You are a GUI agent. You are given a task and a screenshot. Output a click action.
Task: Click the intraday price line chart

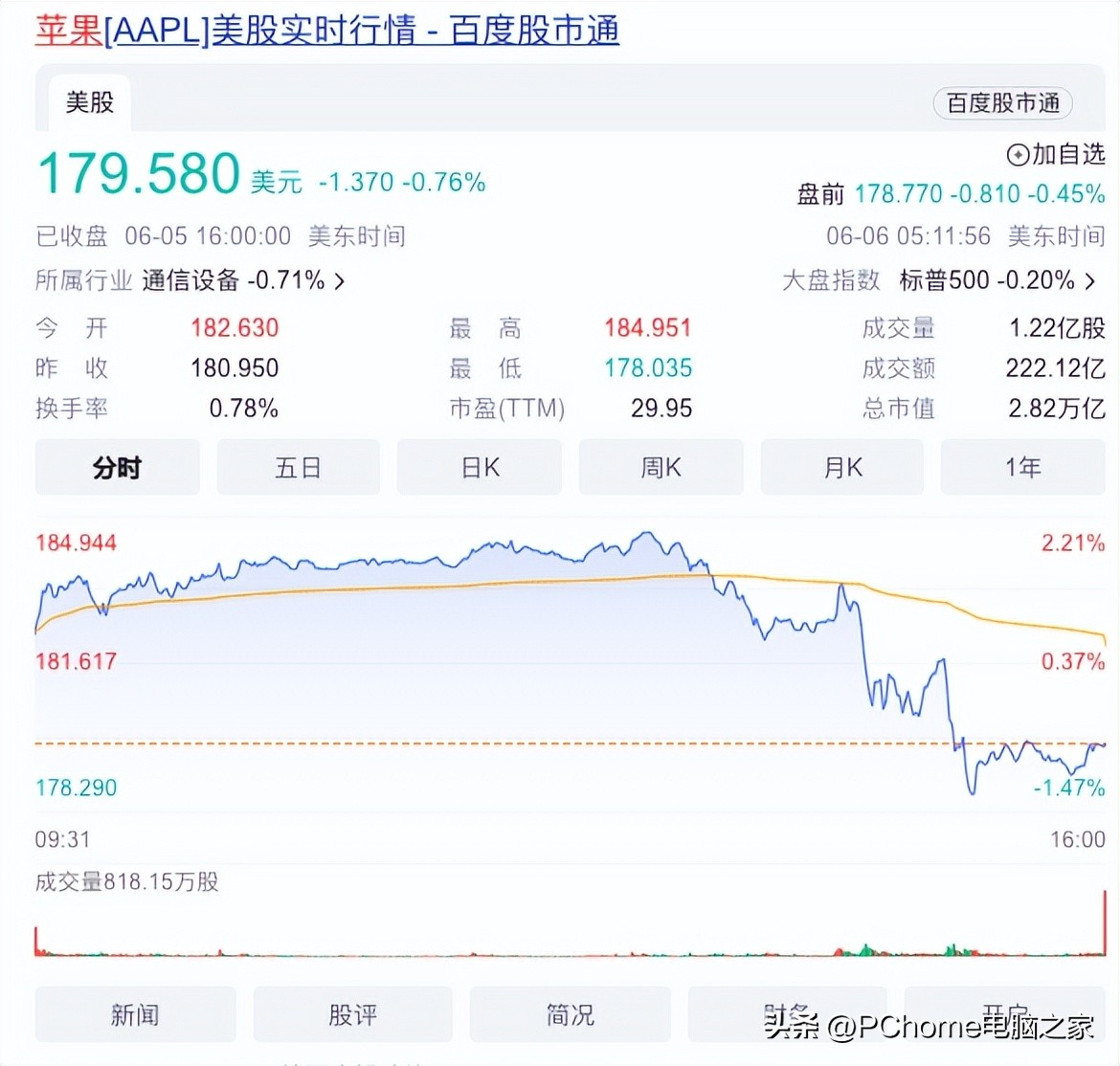(x=570, y=664)
